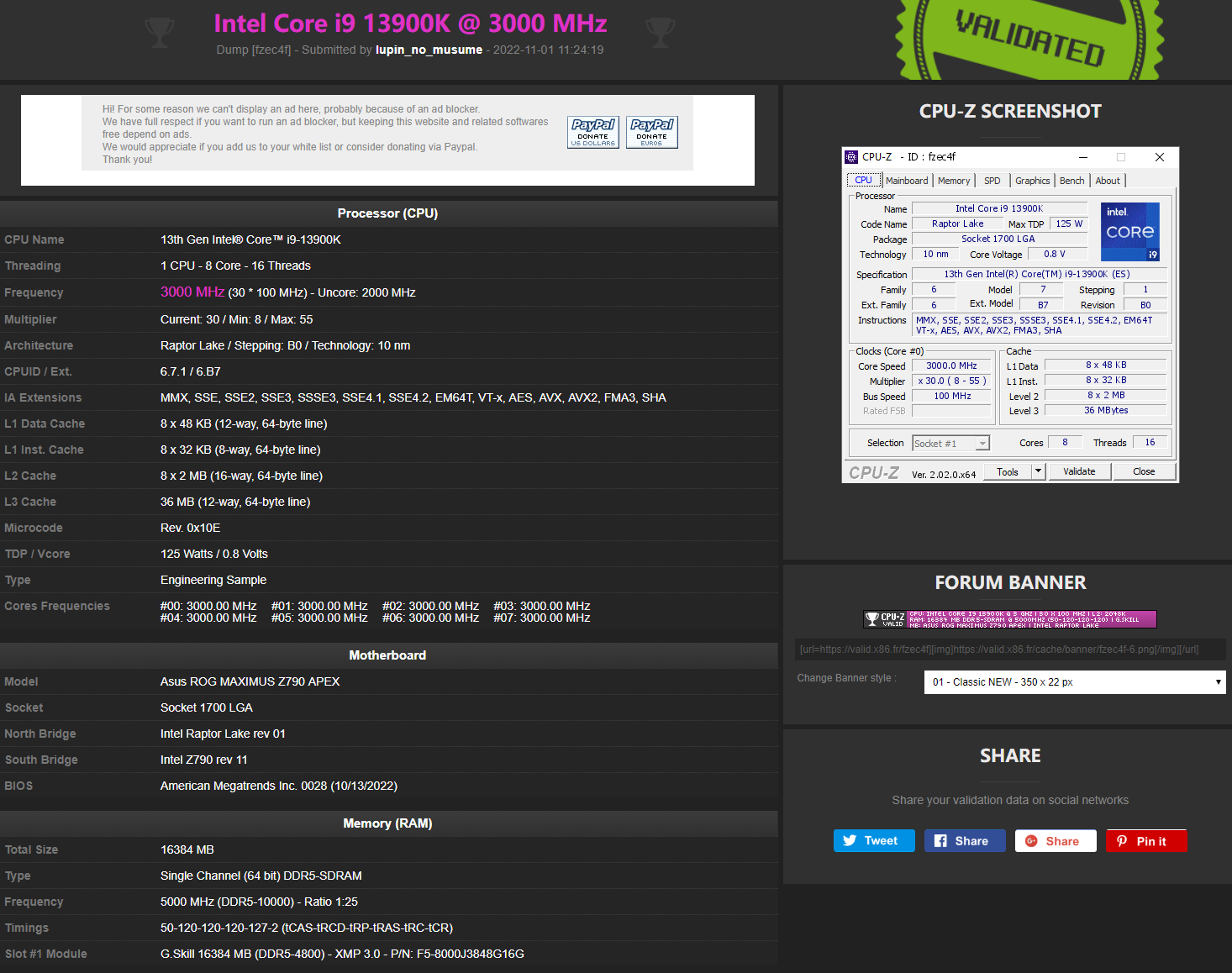Click the green Validated stamp badge
1232x973 pixels.
click(1029, 39)
